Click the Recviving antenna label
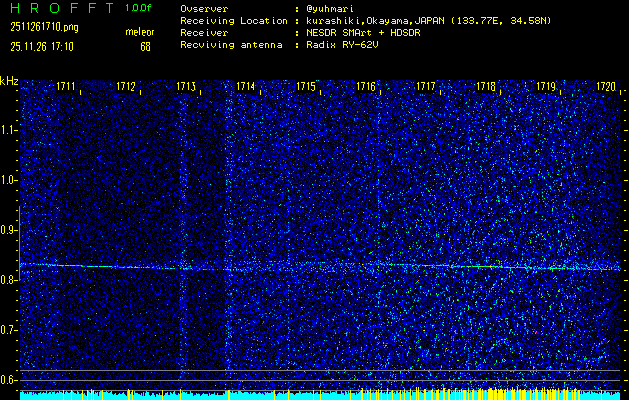Viewport: 629px width, 400px height. (x=231, y=45)
